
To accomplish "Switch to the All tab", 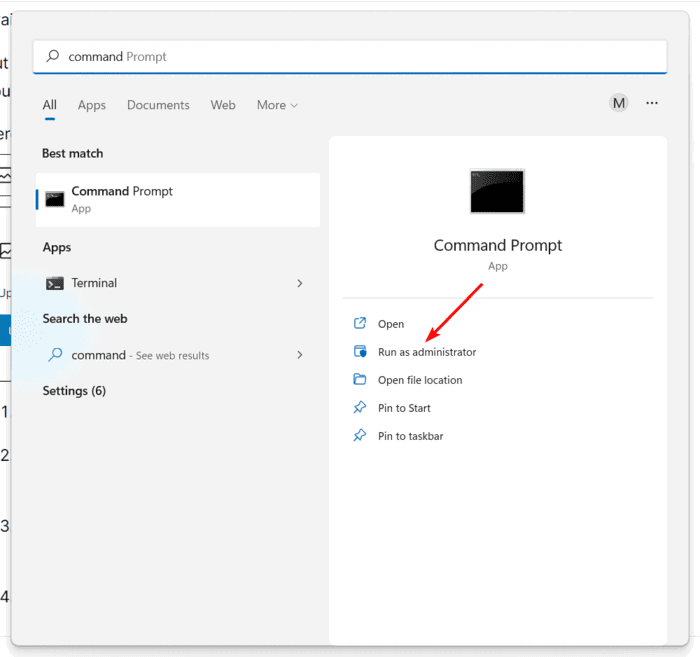I will pyautogui.click(x=50, y=105).
